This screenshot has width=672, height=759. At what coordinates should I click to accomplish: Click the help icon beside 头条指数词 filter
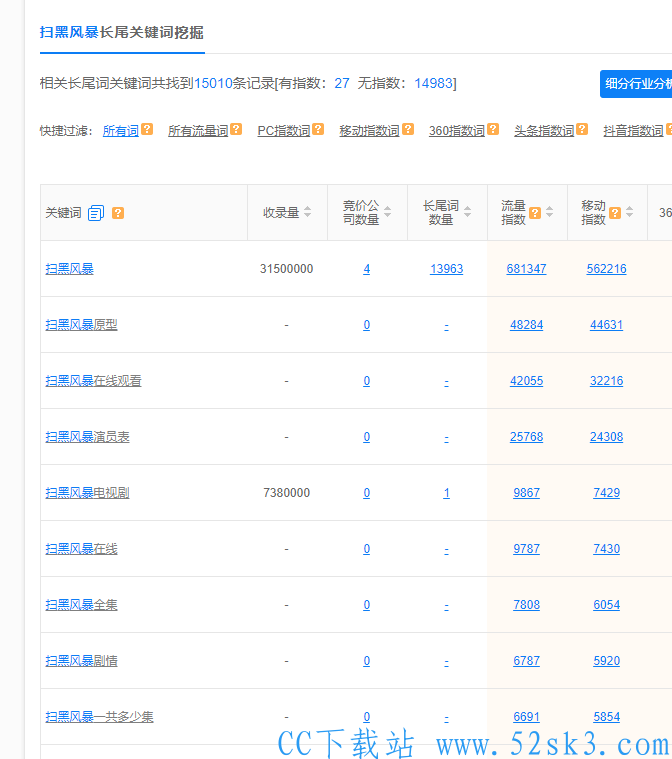click(x=582, y=129)
